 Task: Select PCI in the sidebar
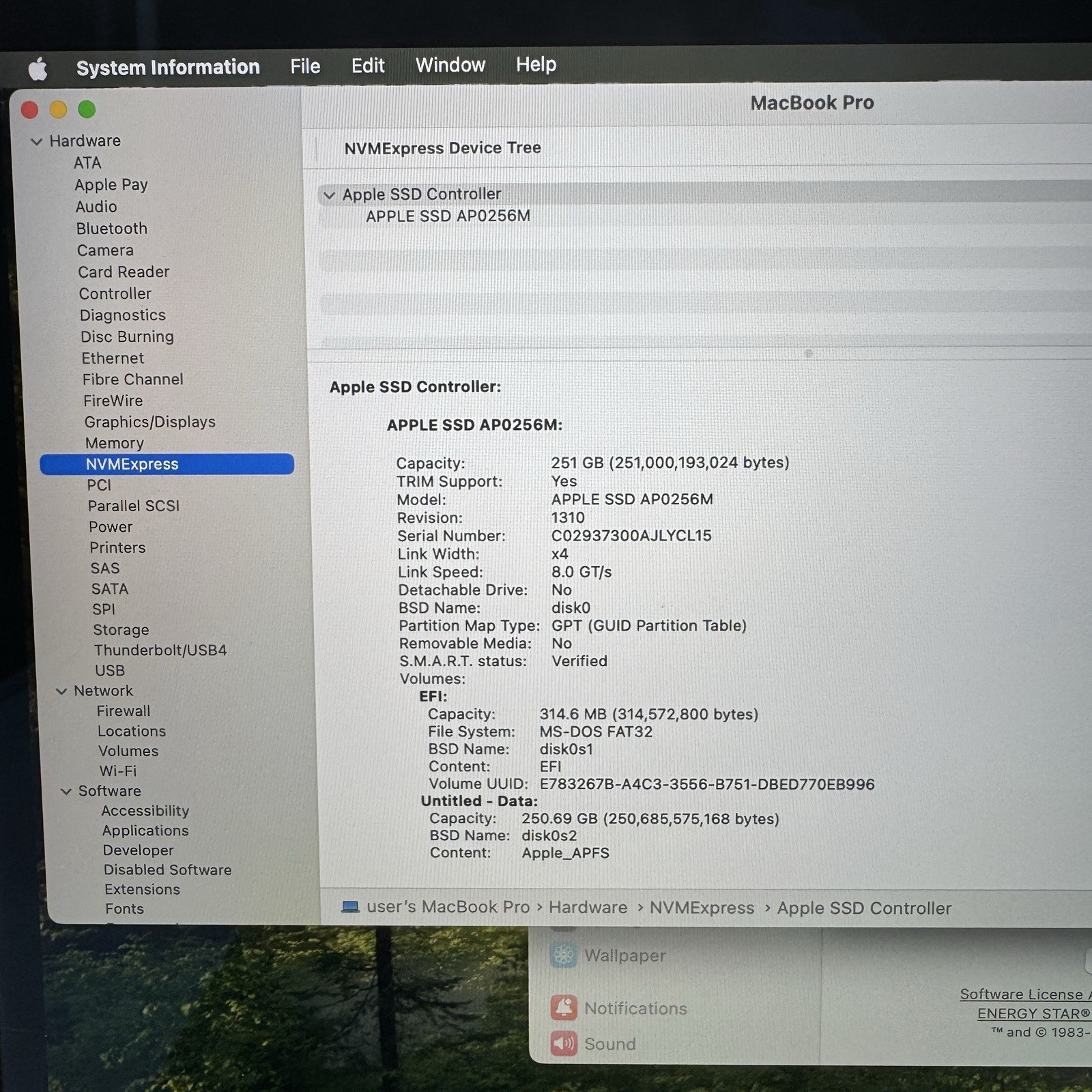coord(99,485)
